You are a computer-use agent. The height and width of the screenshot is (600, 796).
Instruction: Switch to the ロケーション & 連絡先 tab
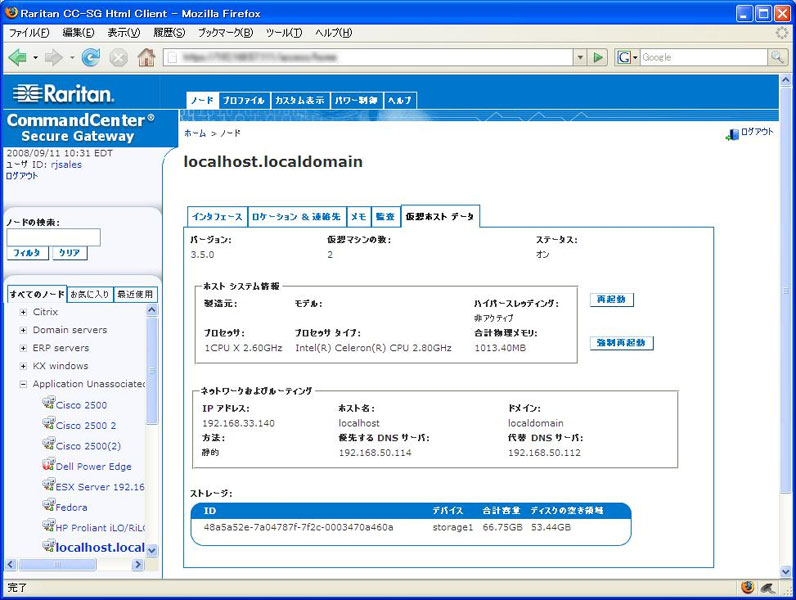pos(296,217)
